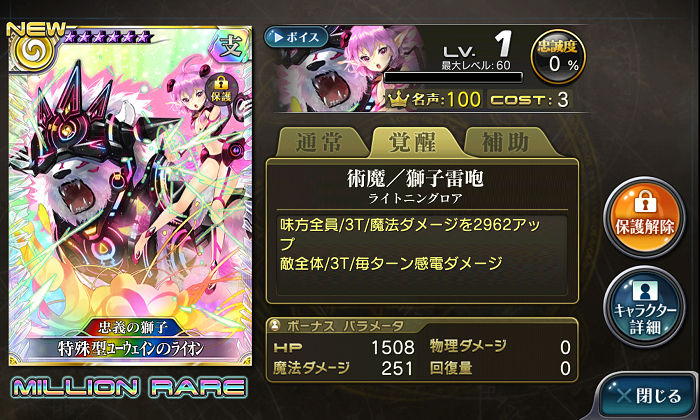The image size is (700, 420).
Task: Tap the 保護解除 unlock button
Action: tap(644, 217)
